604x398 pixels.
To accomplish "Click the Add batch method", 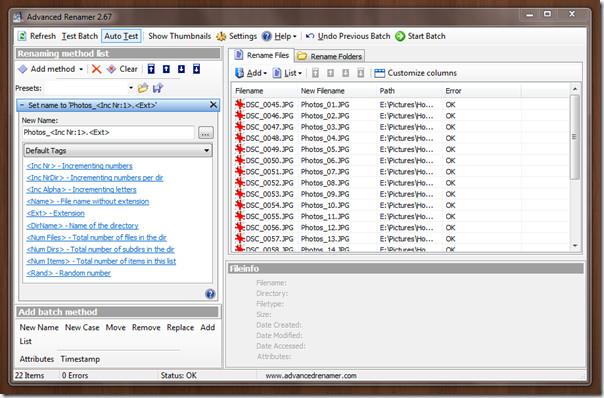I will (208, 327).
